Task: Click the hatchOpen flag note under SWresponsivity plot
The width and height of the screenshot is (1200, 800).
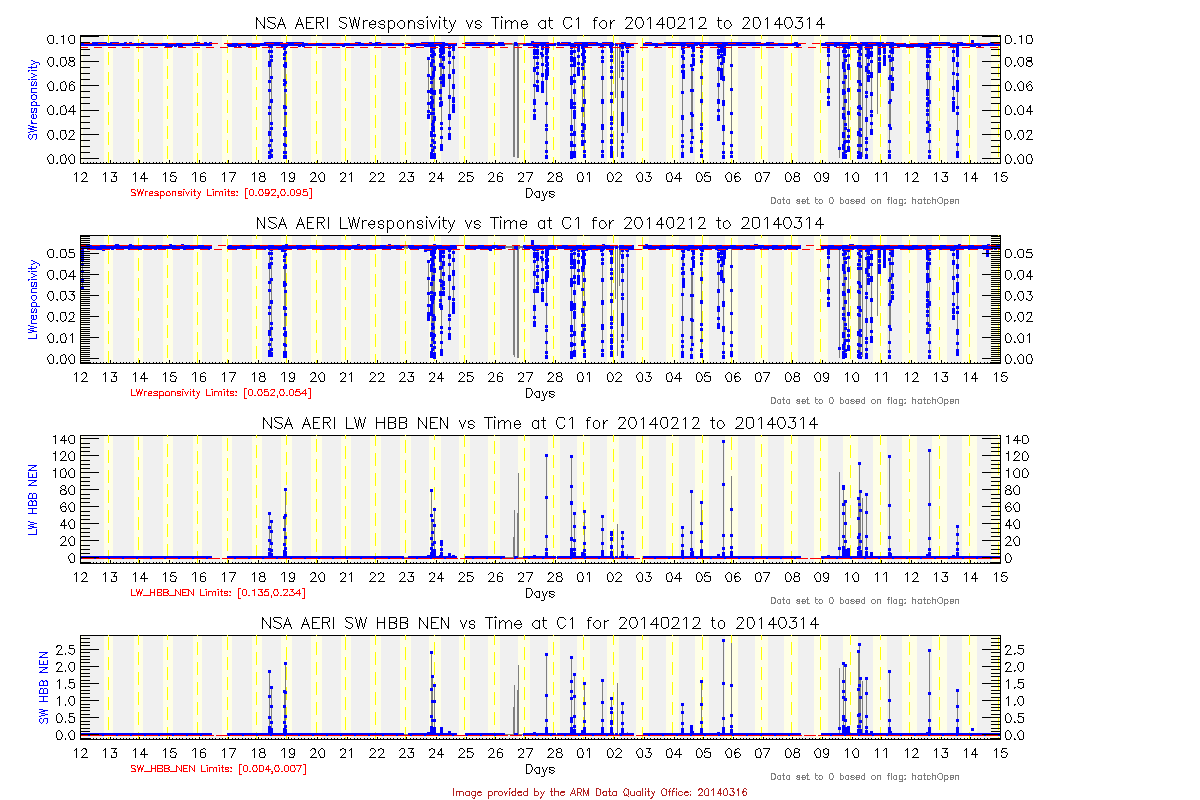Action: pos(864,201)
